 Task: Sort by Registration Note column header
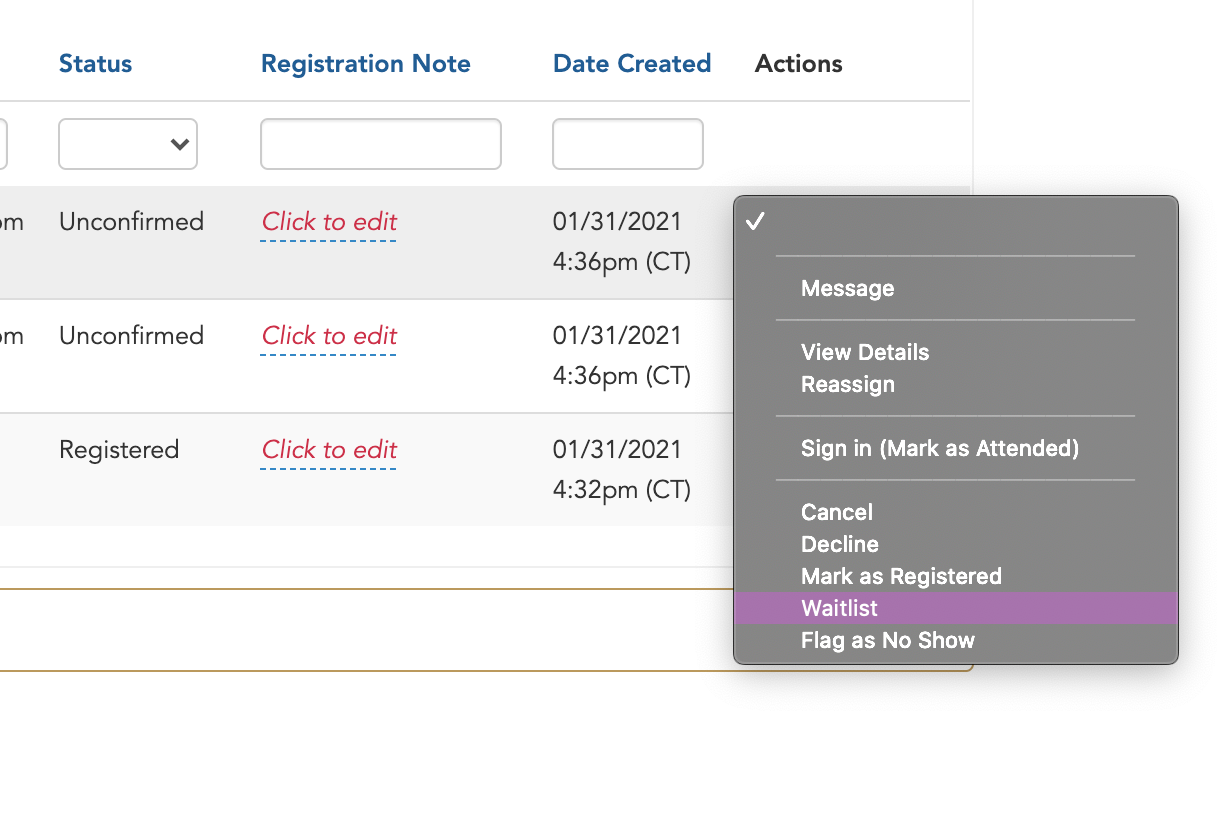coord(365,64)
